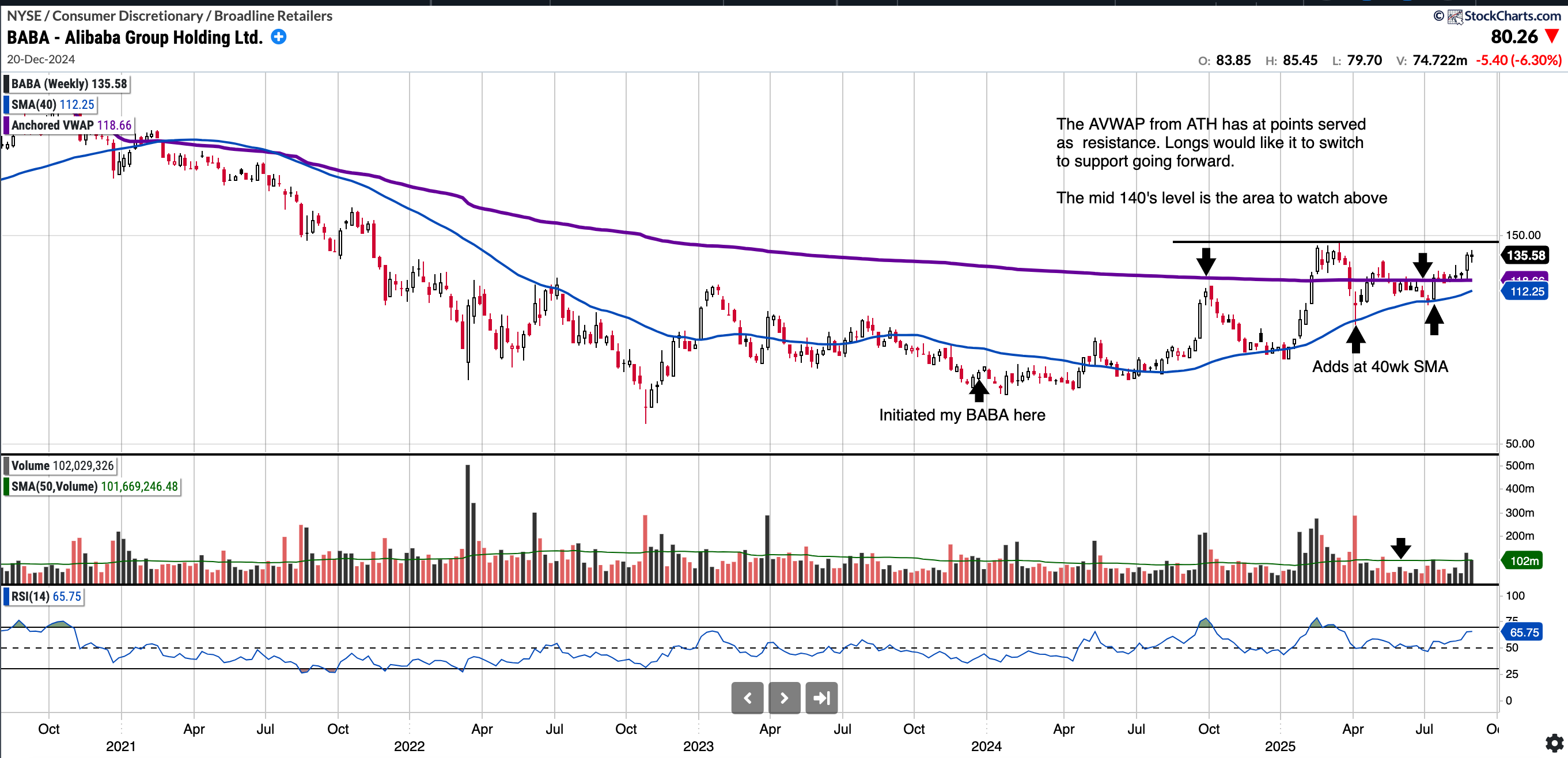Click the 'Adds at 40wk SMA' annotation
1568x758 pixels.
(x=1379, y=366)
